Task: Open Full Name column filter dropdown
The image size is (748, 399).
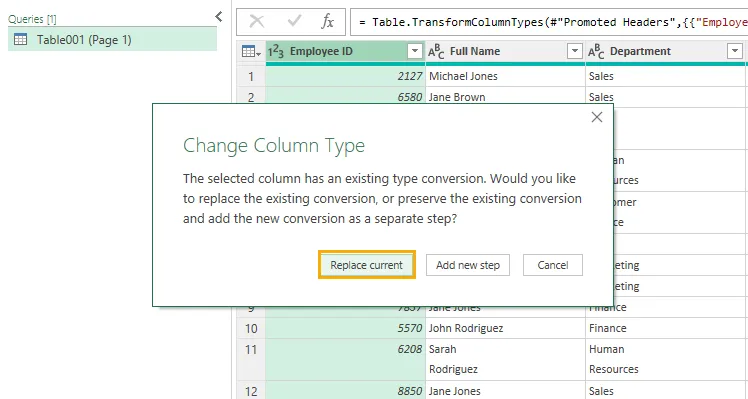Action: tap(574, 51)
